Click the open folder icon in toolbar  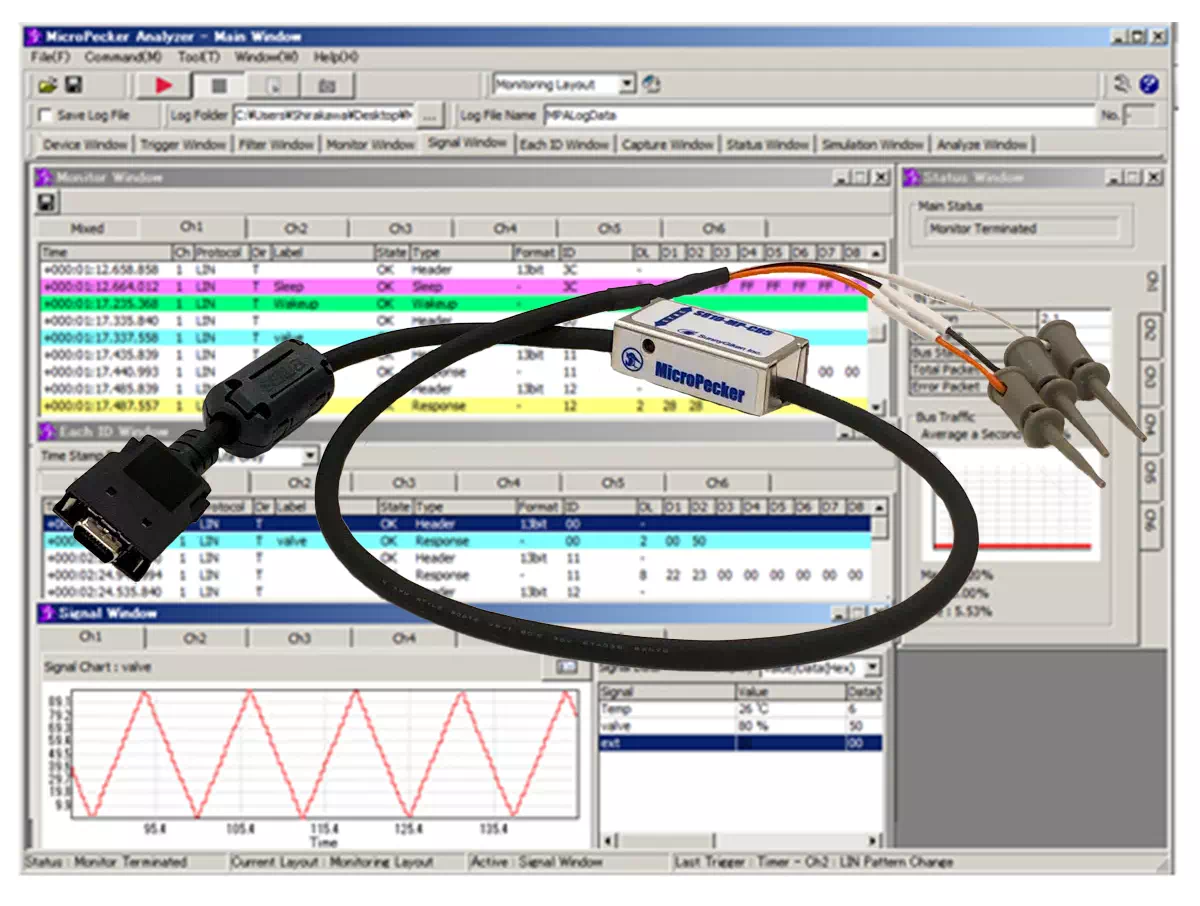48,85
